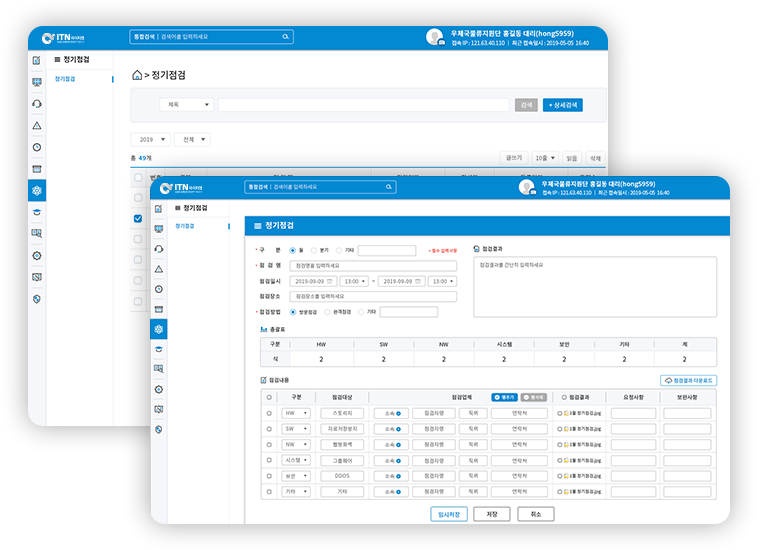The image size is (760, 550).
Task: Click home icon in back window breadcrumb
Action: pyautogui.click(x=137, y=75)
